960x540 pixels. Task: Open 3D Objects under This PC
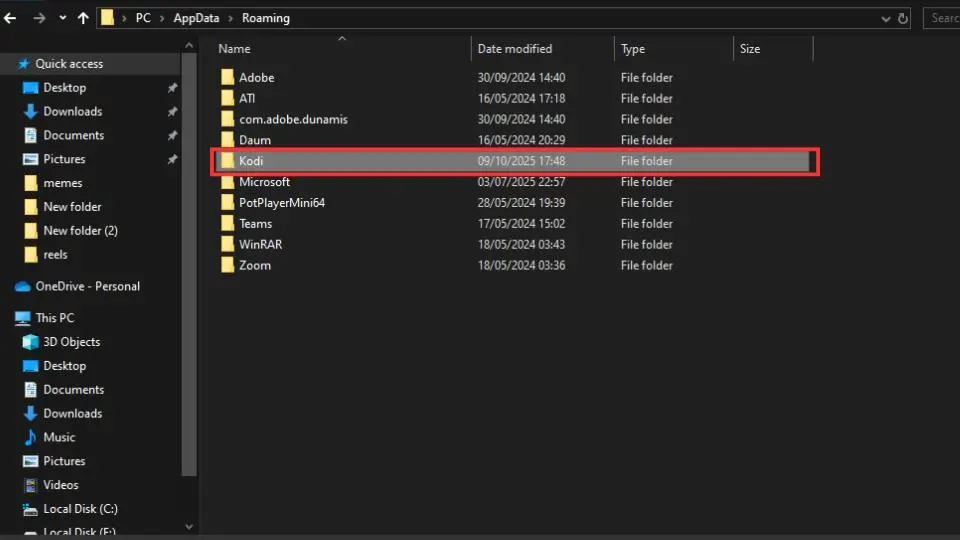(x=72, y=342)
